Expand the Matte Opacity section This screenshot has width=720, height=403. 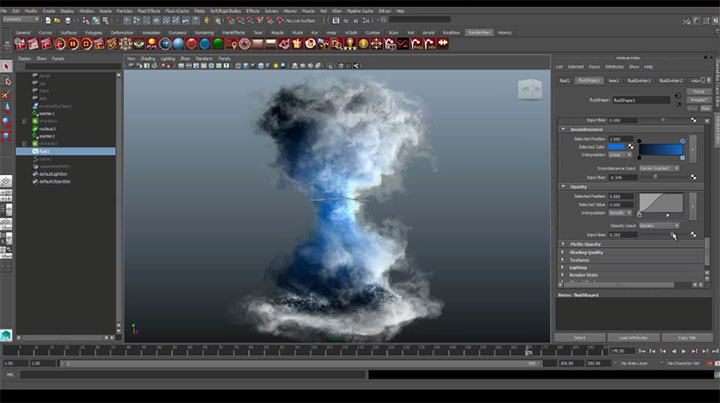[x=563, y=244]
